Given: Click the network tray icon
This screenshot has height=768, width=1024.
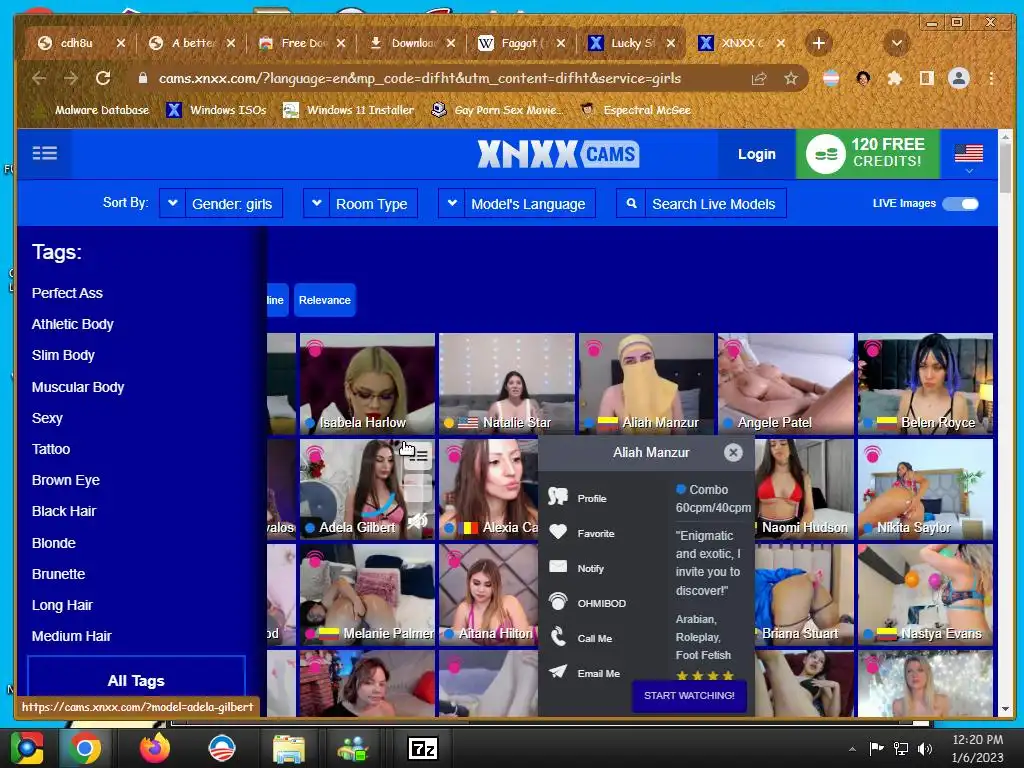Looking at the screenshot, I should coord(901,748).
